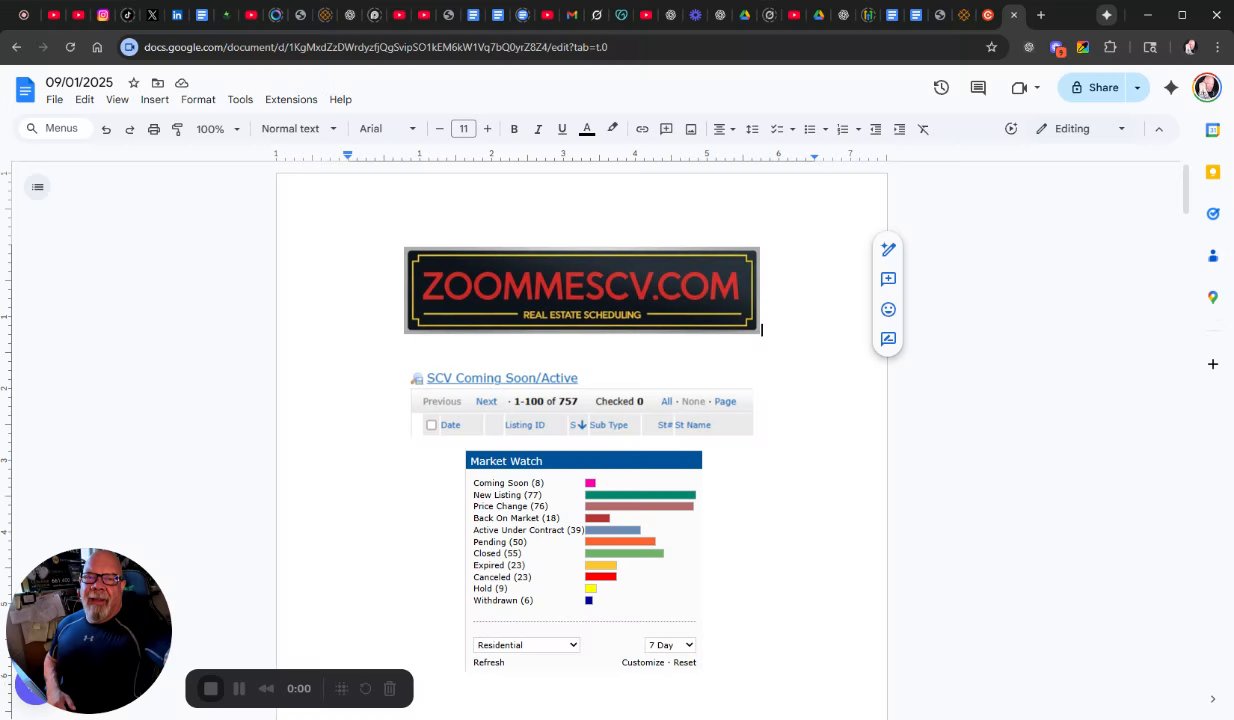
Task: Bookmark this tab with star
Action: (992, 47)
